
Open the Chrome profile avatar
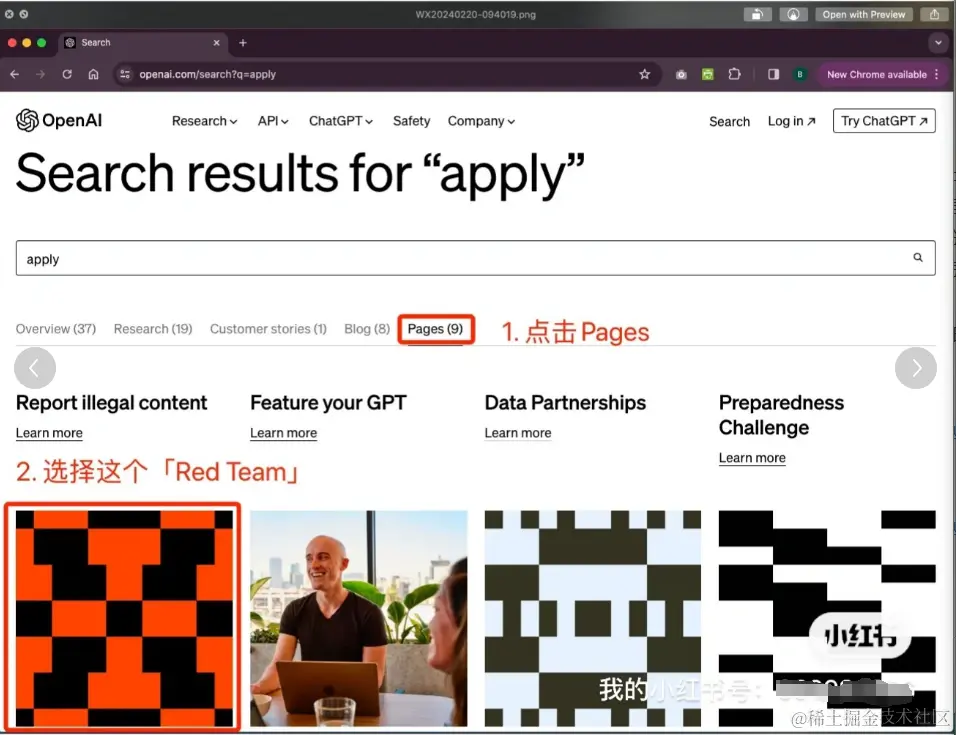(800, 74)
